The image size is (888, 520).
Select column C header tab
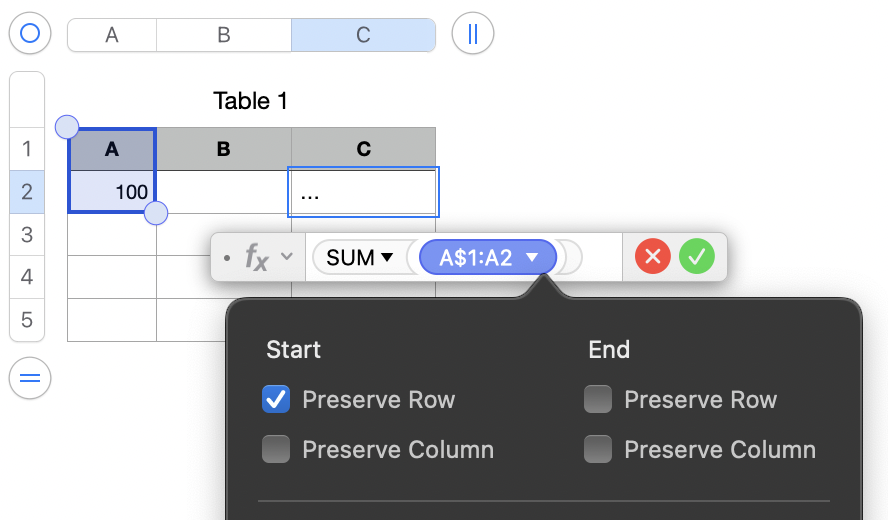pyautogui.click(x=363, y=35)
